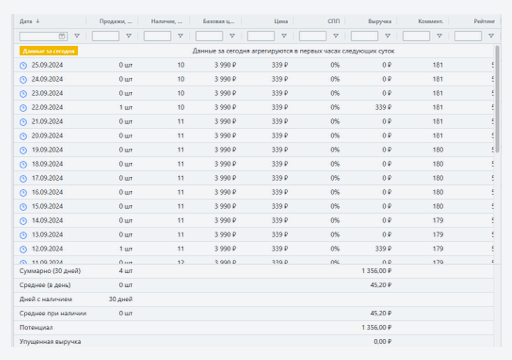Click comment count 179 in 14.09.2024 row
The height and width of the screenshot is (360, 512).
click(438, 220)
